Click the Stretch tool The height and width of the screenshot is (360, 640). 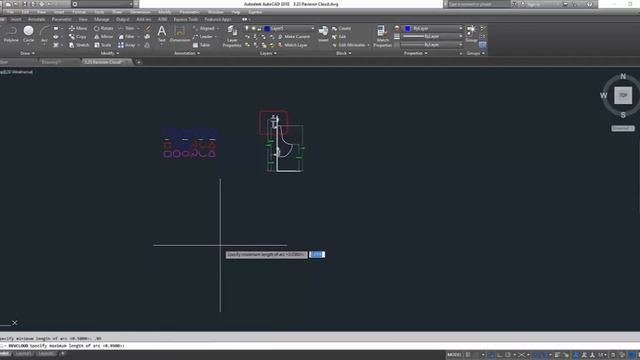tap(79, 45)
